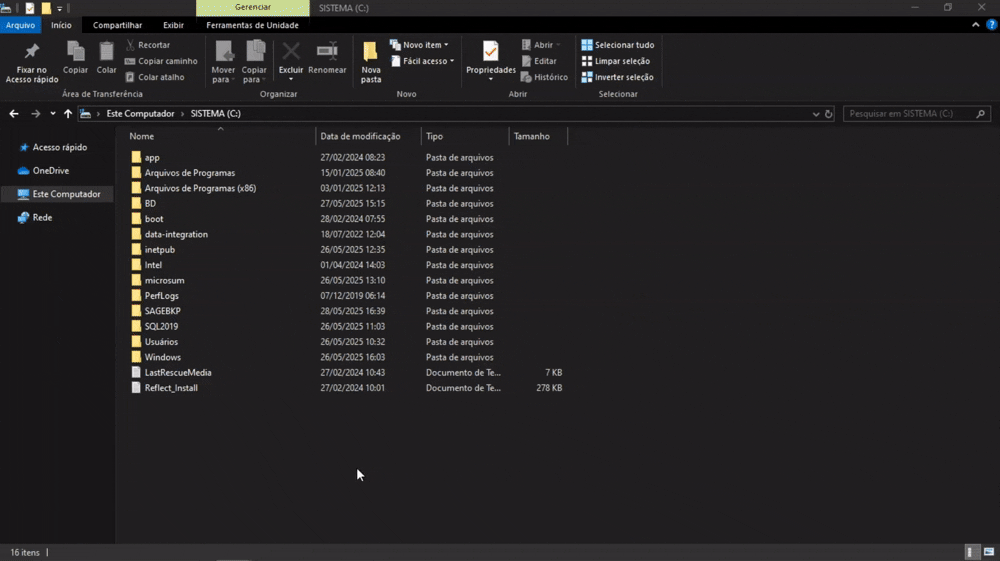Sort by Data de modificação column header

(x=360, y=136)
